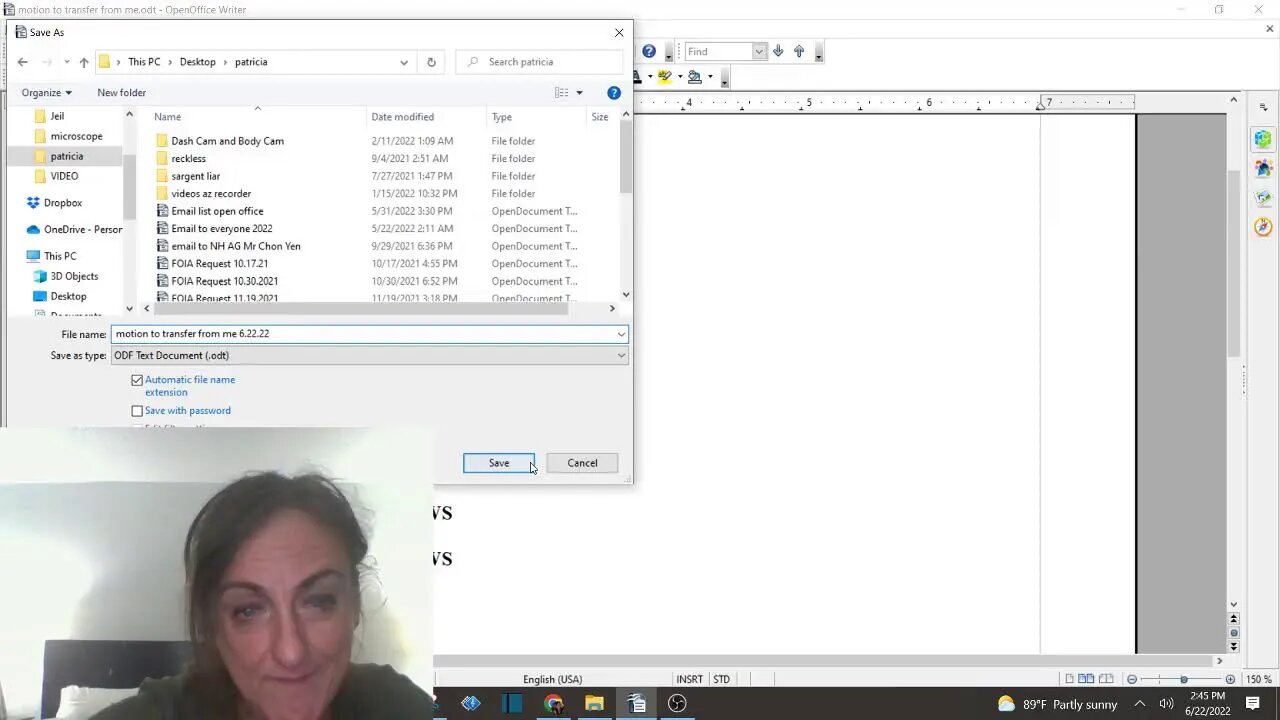Open status bar language English (USA)
Viewport: 1280px width, 720px height.
point(552,679)
